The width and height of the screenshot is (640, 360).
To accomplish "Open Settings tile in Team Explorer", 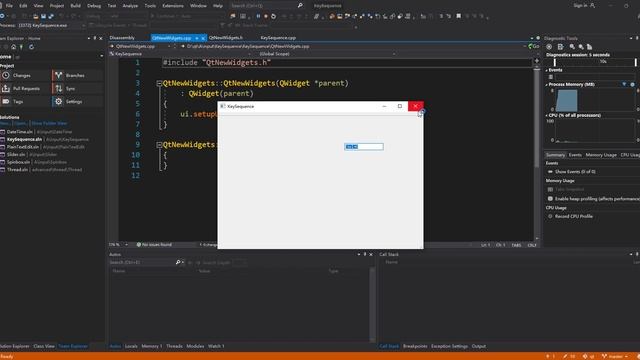I will (77, 102).
